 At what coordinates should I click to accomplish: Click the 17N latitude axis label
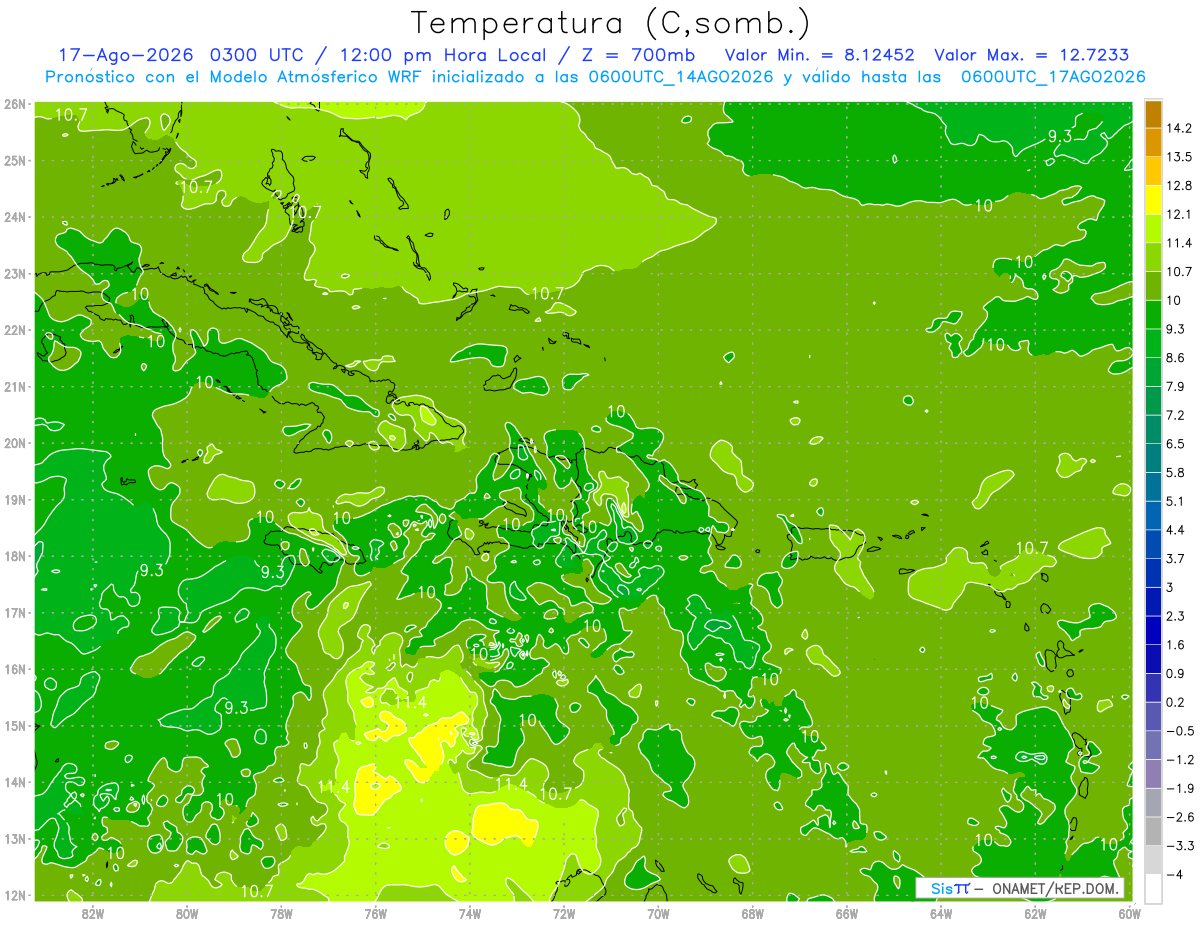tap(14, 612)
